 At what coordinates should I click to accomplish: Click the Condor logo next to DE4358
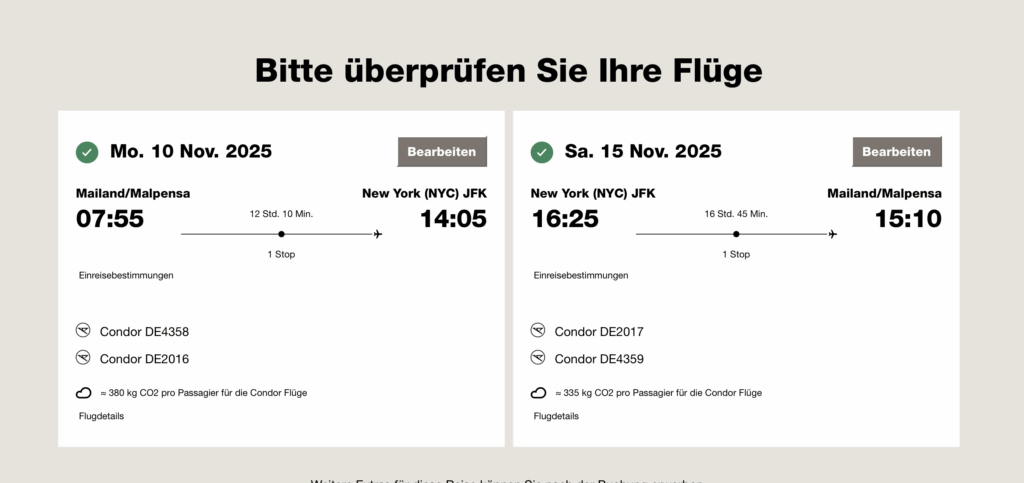coord(83,330)
